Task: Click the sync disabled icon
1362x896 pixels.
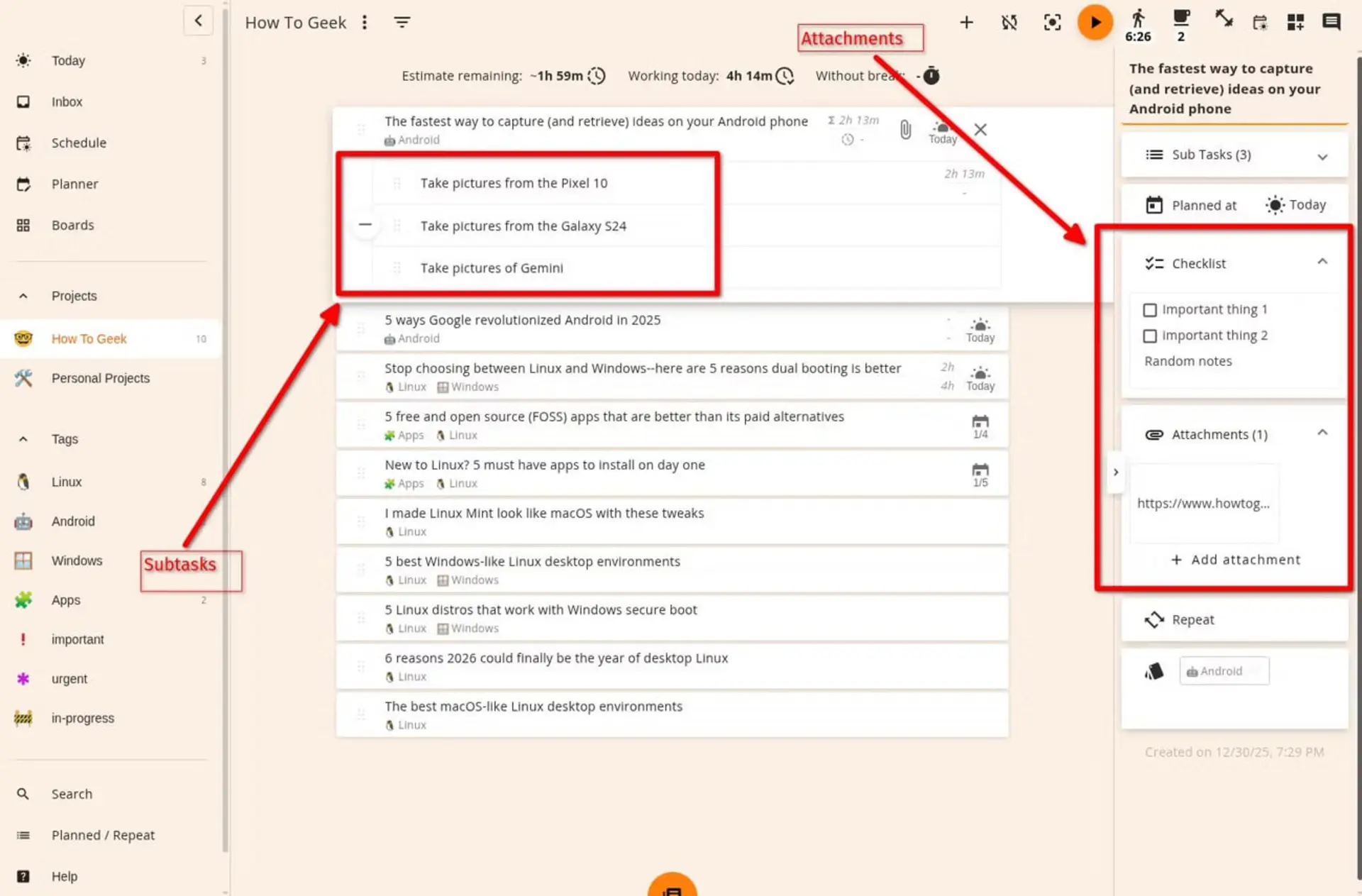Action: [1009, 23]
